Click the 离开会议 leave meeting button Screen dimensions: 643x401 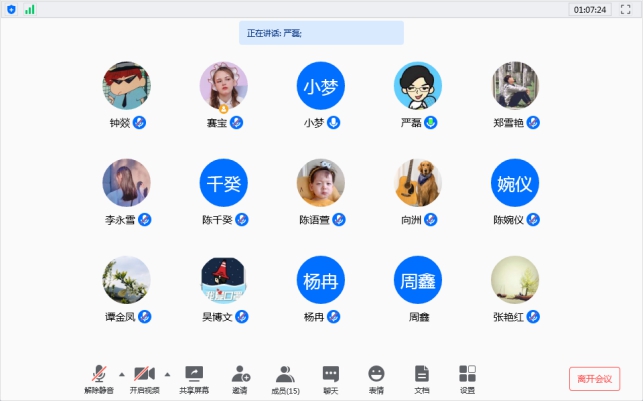(x=594, y=378)
